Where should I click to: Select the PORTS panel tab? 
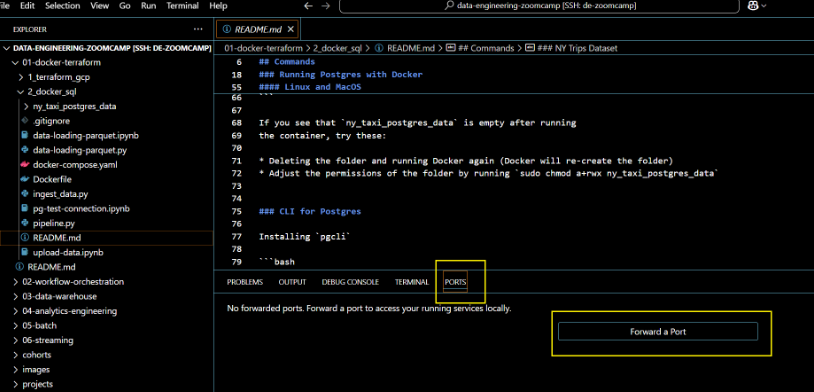455,282
